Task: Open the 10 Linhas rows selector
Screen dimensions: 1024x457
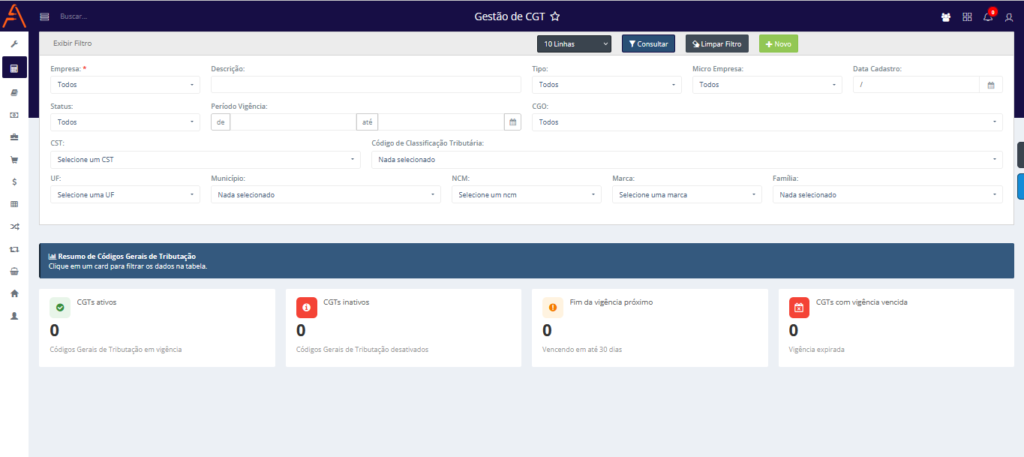Action: 574,44
